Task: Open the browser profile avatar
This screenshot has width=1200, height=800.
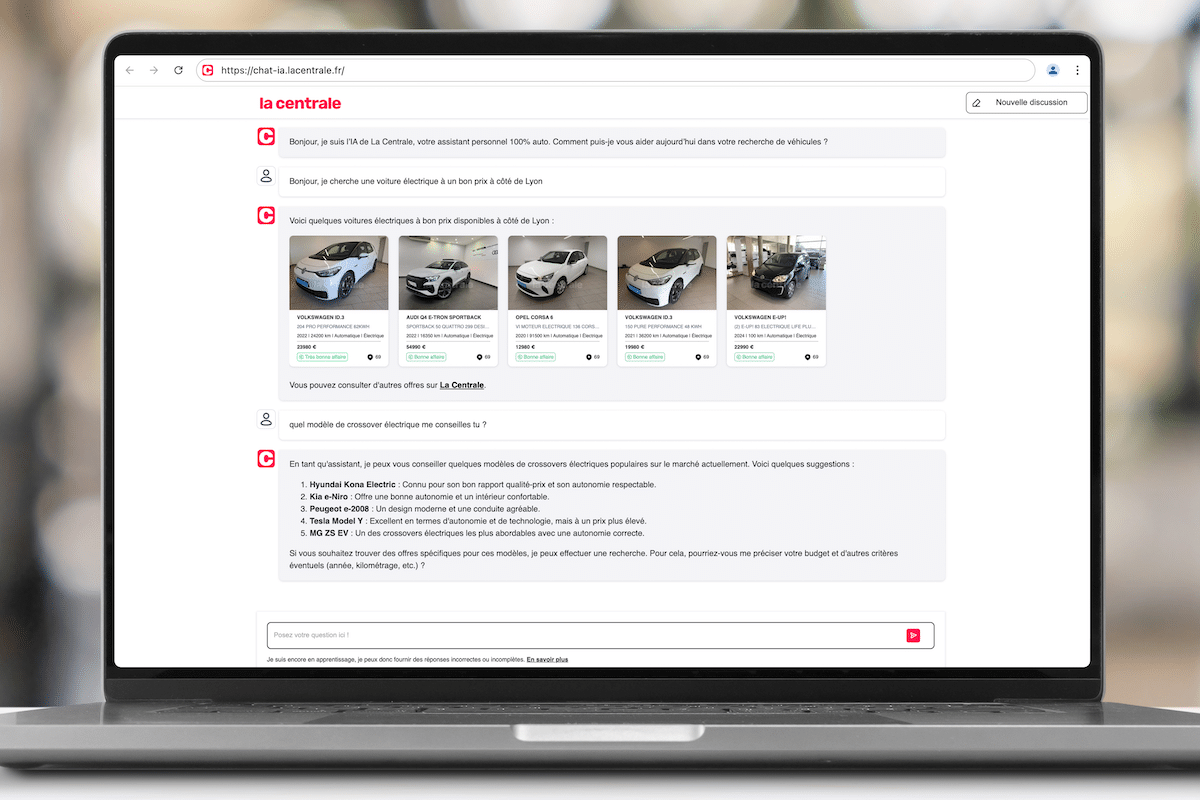Action: [x=1053, y=70]
